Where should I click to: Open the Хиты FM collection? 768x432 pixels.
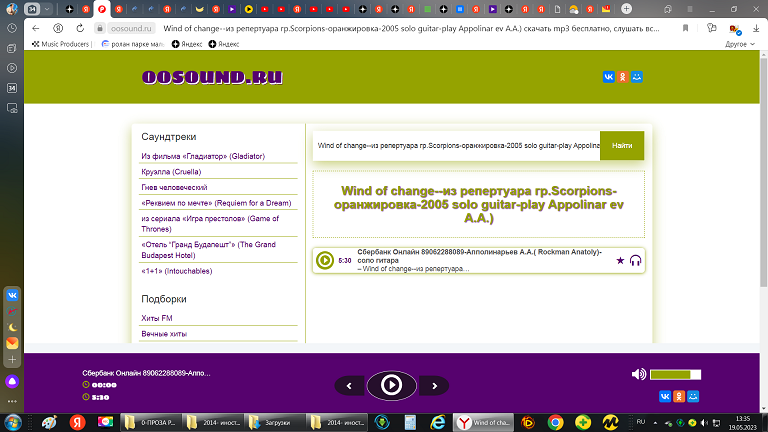click(x=157, y=318)
